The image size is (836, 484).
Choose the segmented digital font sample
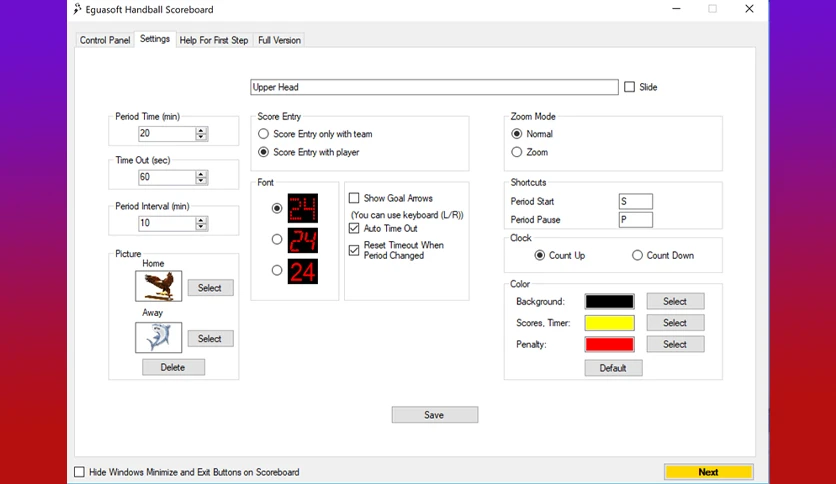303,240
